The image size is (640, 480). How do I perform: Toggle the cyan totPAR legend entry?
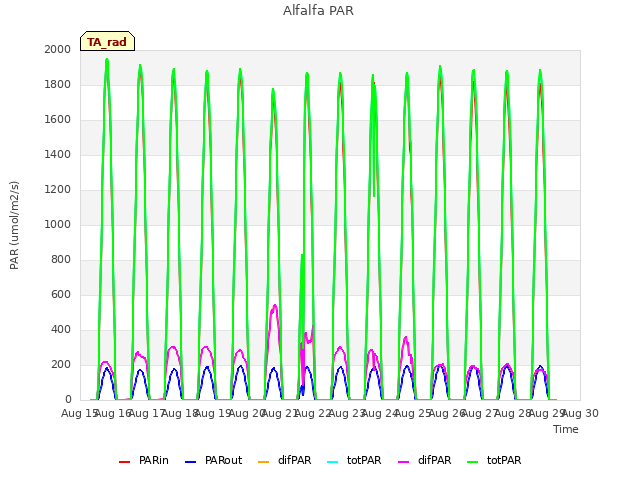coord(355,460)
